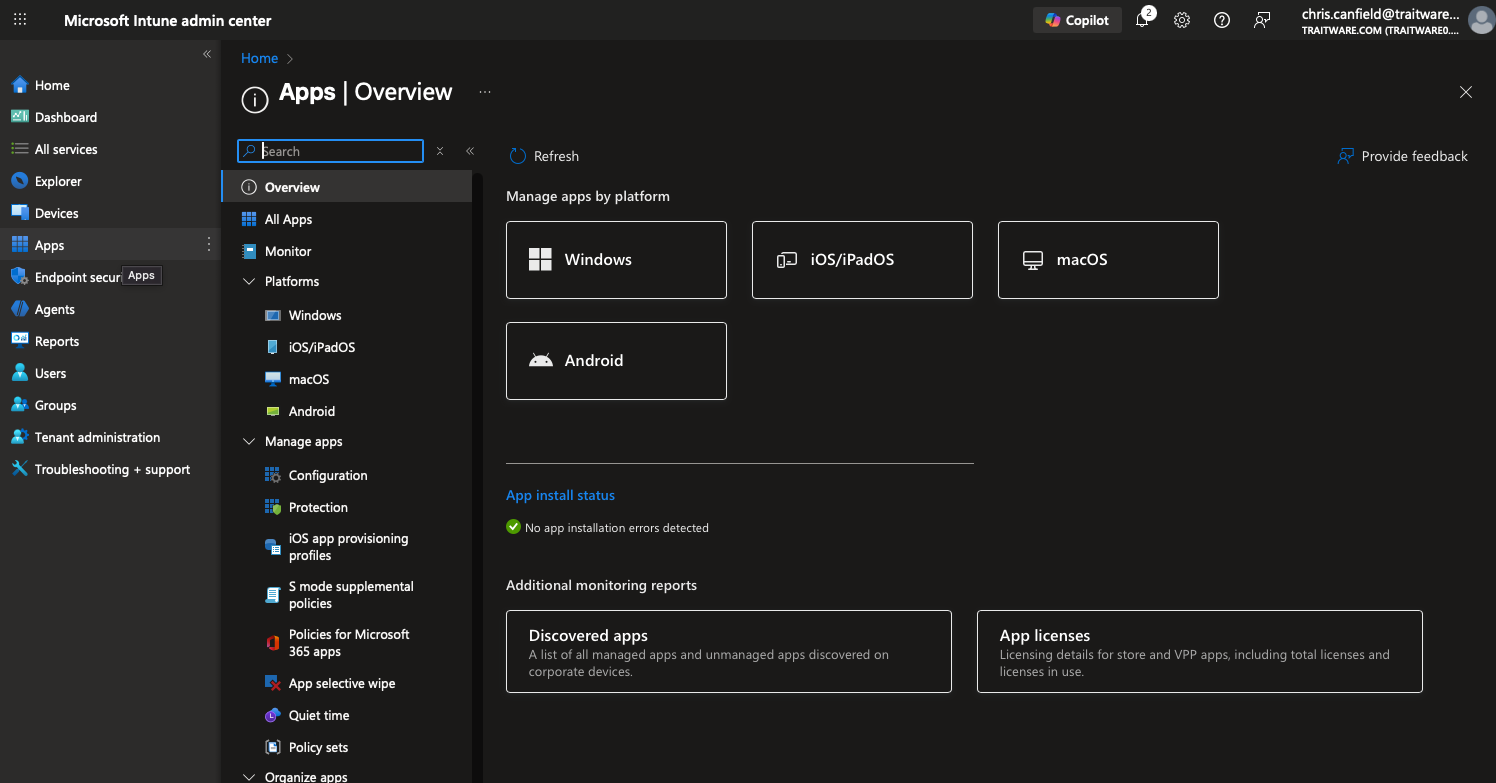This screenshot has height=783, width=1496.
Task: Select the Android platform tile
Action: [616, 361]
